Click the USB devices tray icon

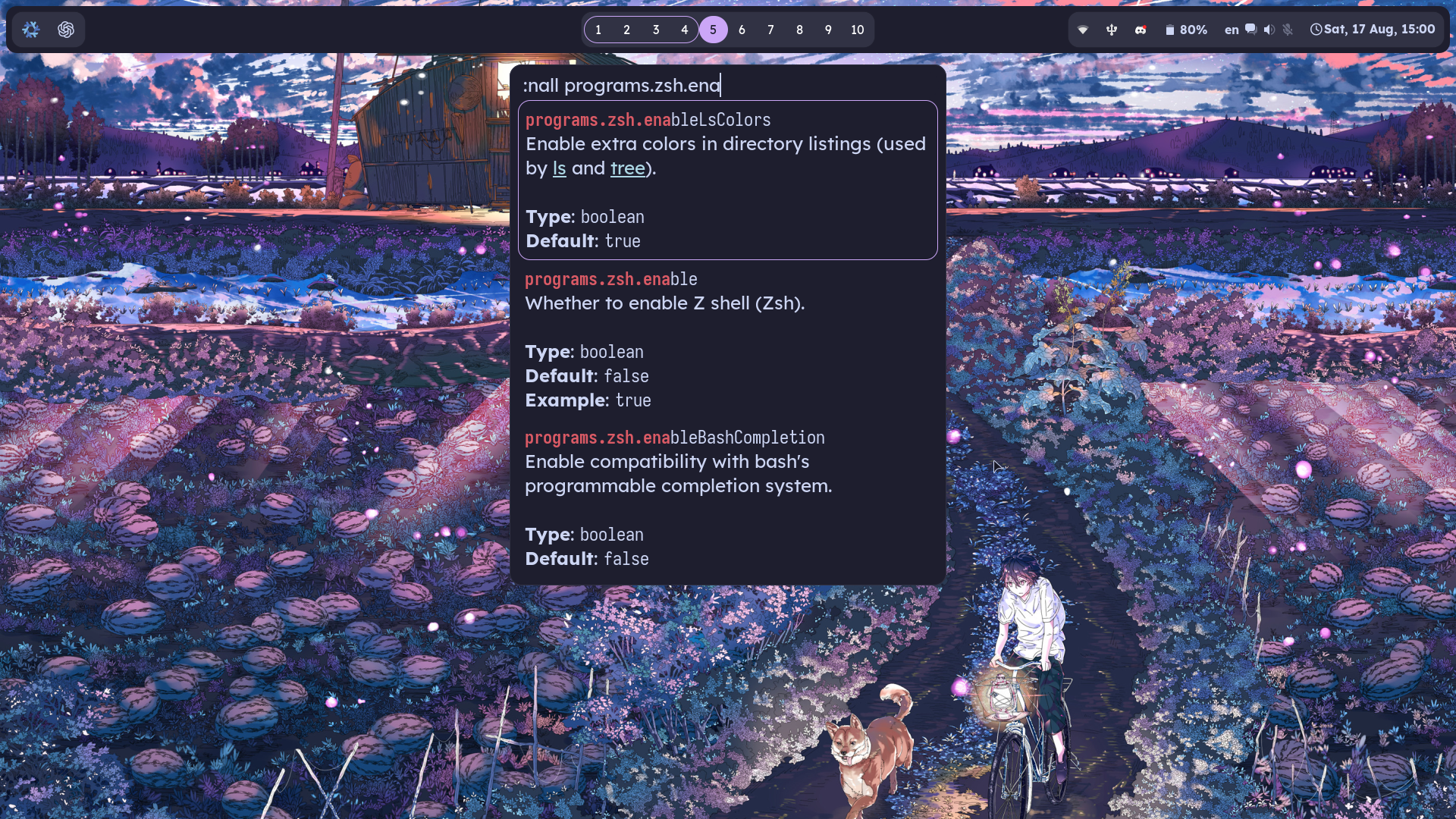(1112, 30)
